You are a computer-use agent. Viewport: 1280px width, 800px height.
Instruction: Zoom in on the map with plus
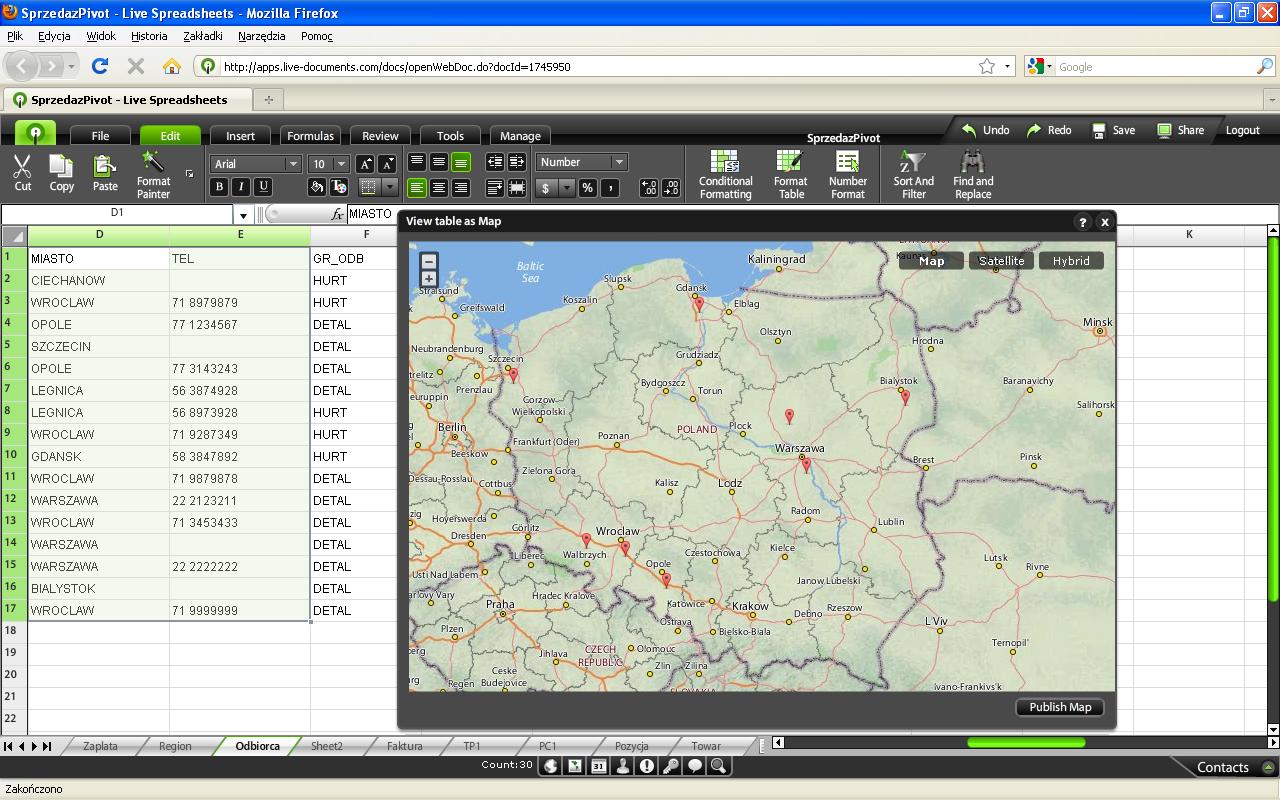click(x=429, y=279)
